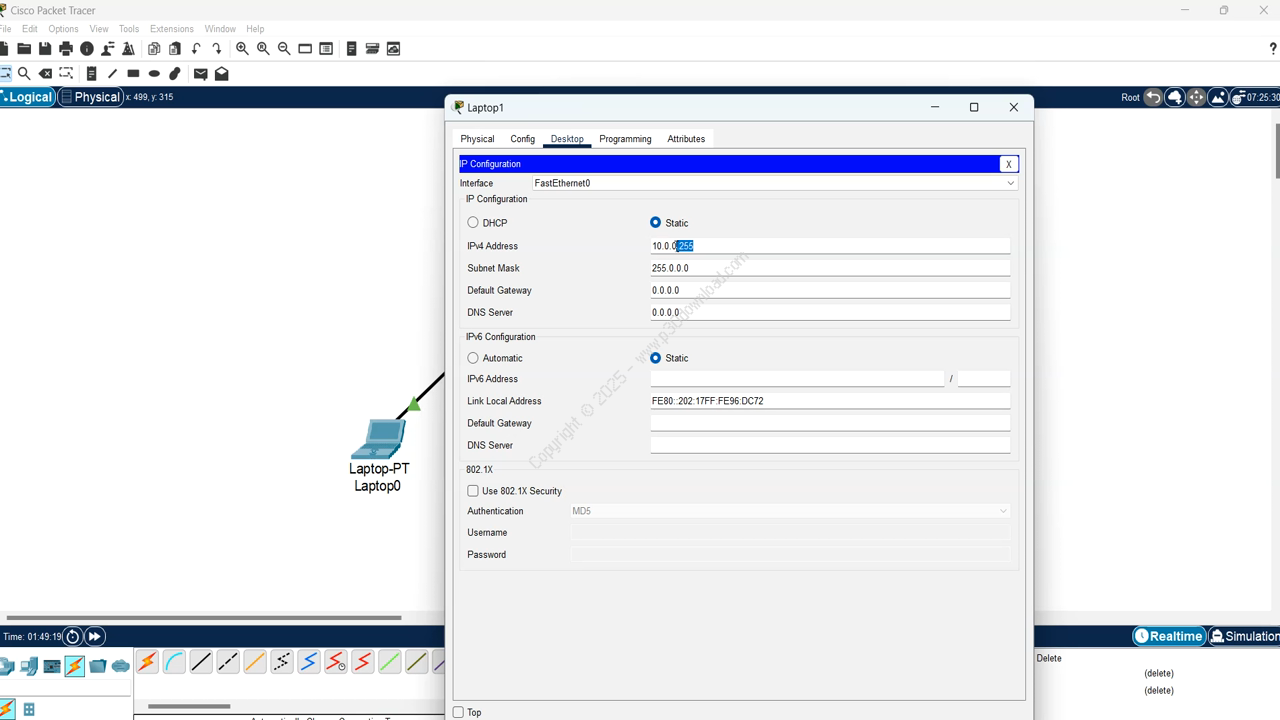Print the workspace with the printer icon
Screen dimensions: 1280x720
[66, 48]
